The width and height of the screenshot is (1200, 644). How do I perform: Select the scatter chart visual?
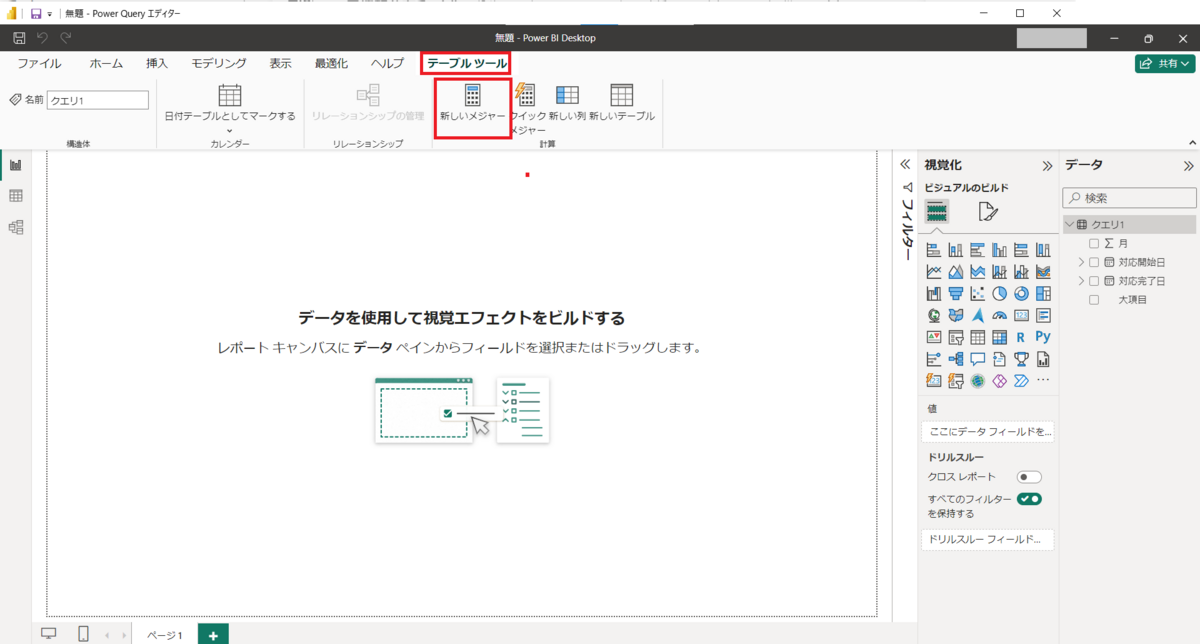pos(977,293)
